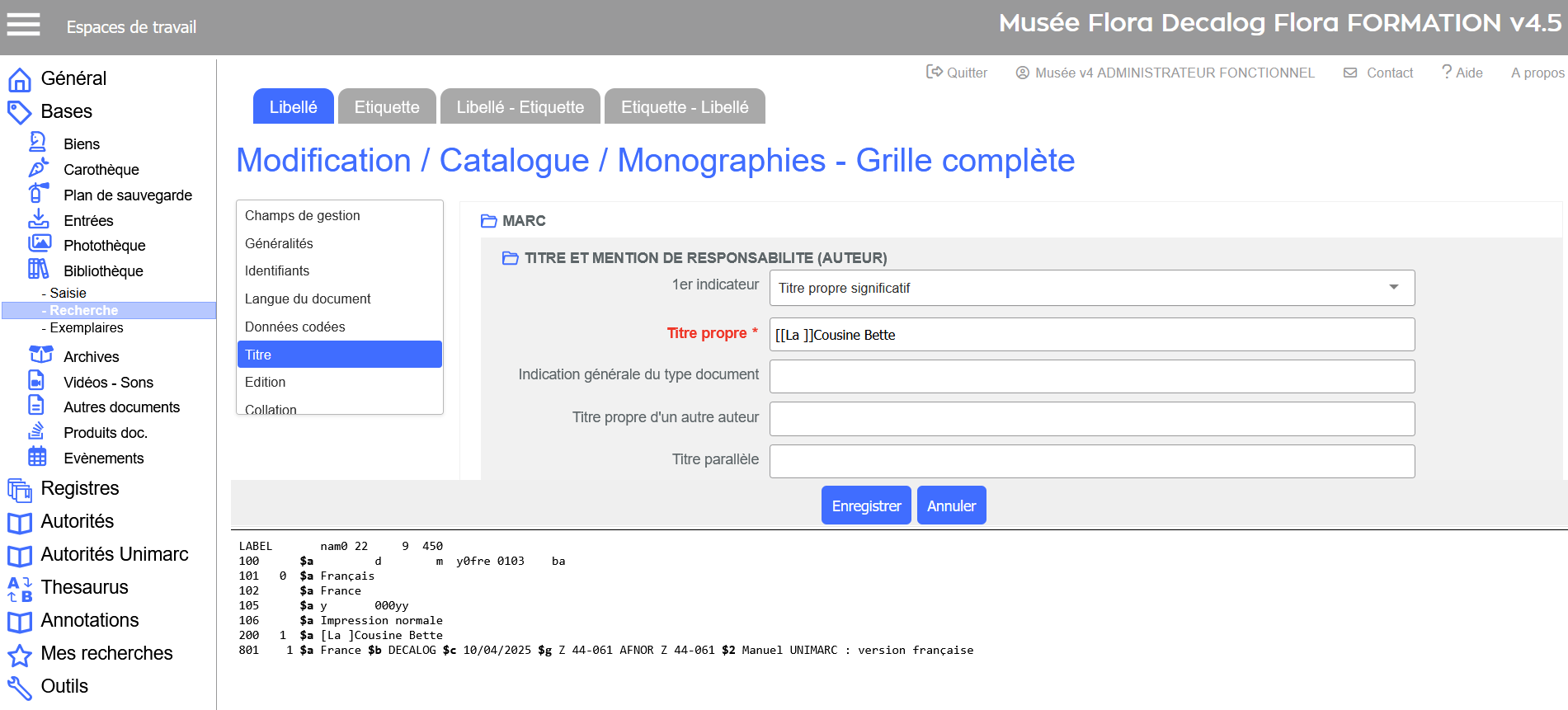
Task: Select Langue du document in section list
Action: [x=308, y=299]
